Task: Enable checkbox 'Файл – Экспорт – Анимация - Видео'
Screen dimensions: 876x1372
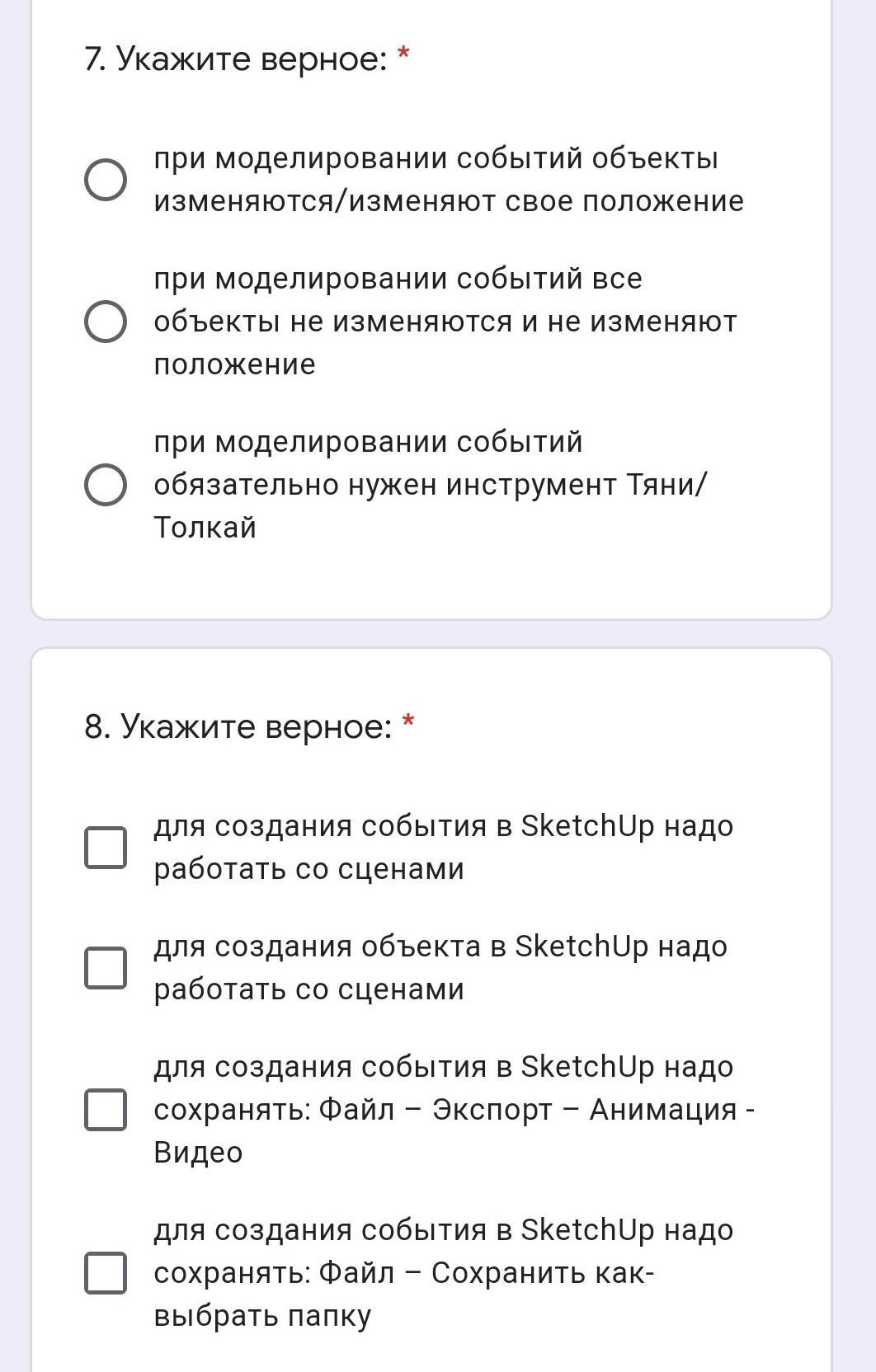Action: point(106,1110)
